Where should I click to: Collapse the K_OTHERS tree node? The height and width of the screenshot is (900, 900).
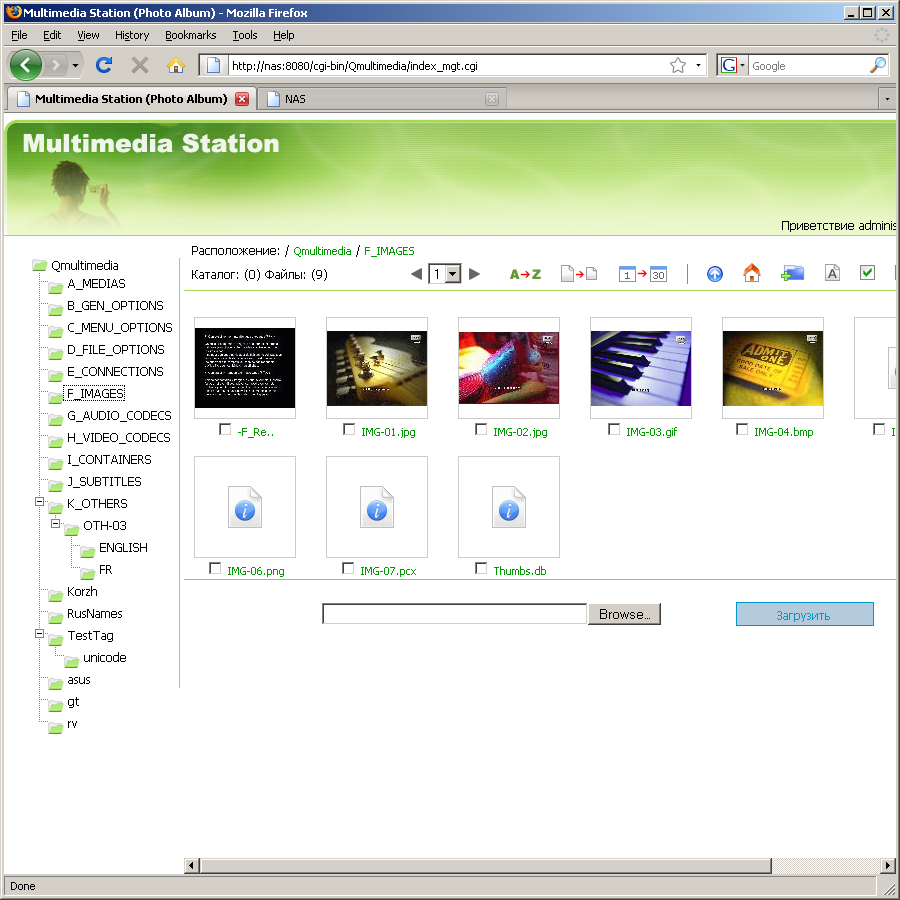(39, 502)
